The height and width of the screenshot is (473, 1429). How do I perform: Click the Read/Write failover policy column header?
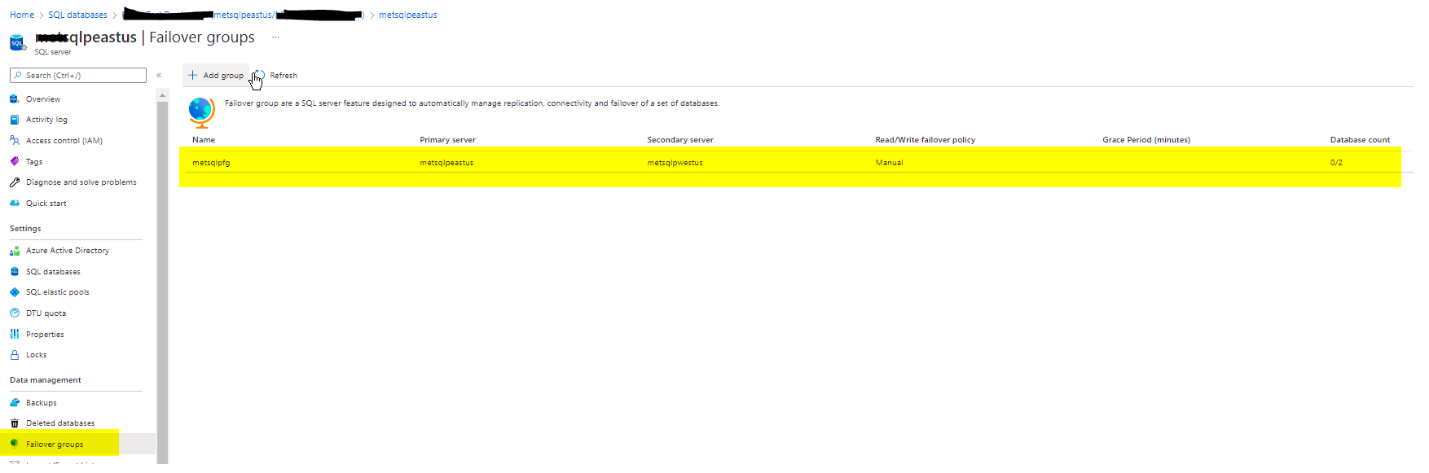pos(925,139)
